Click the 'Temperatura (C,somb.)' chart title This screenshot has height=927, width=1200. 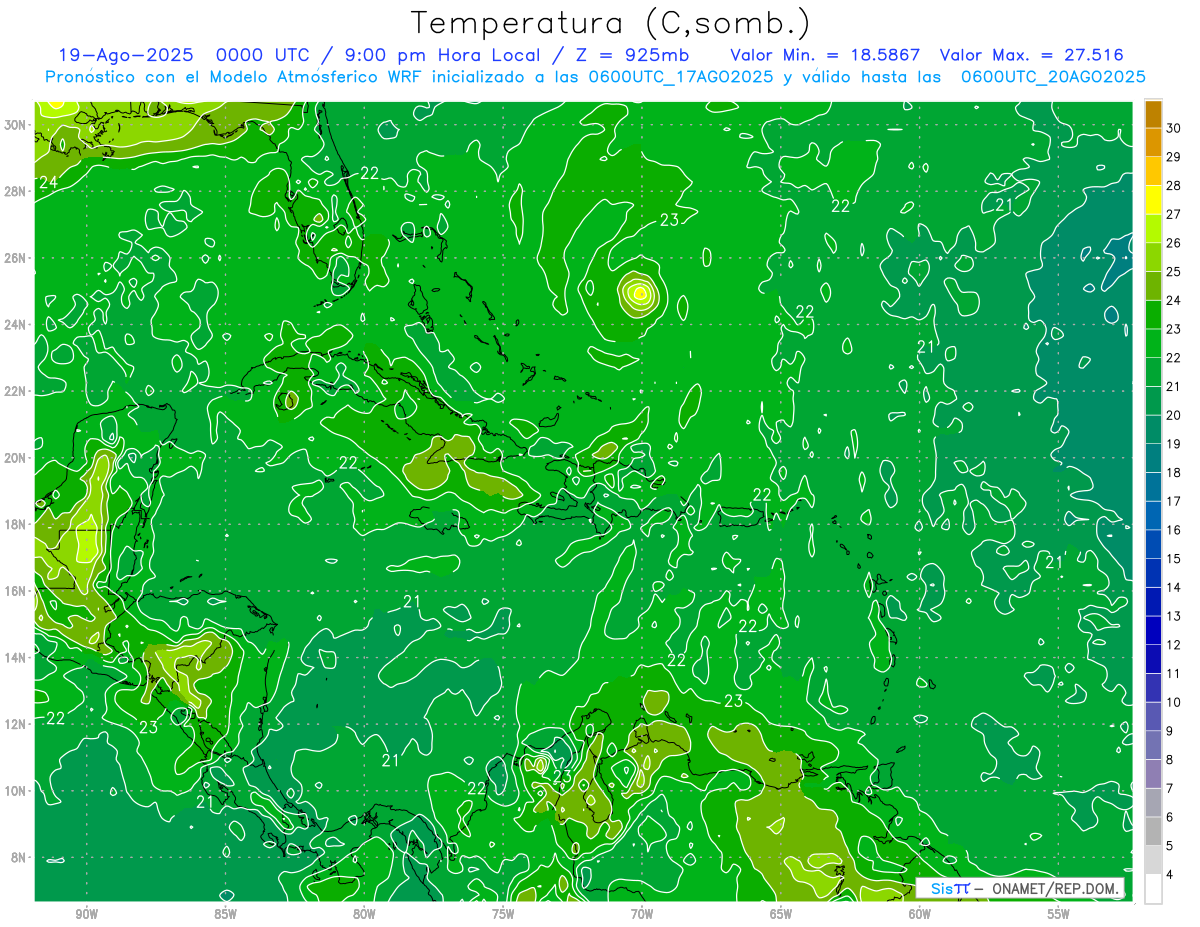tap(611, 24)
